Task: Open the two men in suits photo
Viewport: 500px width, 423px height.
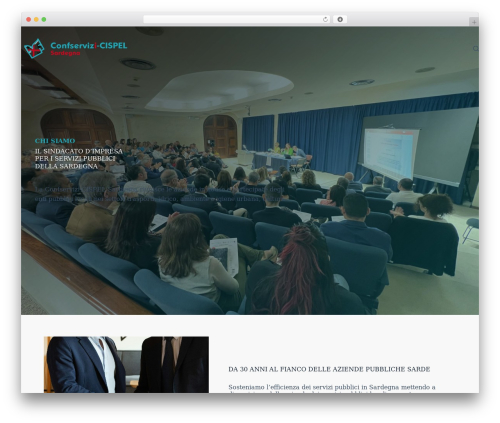Action: pos(126,364)
